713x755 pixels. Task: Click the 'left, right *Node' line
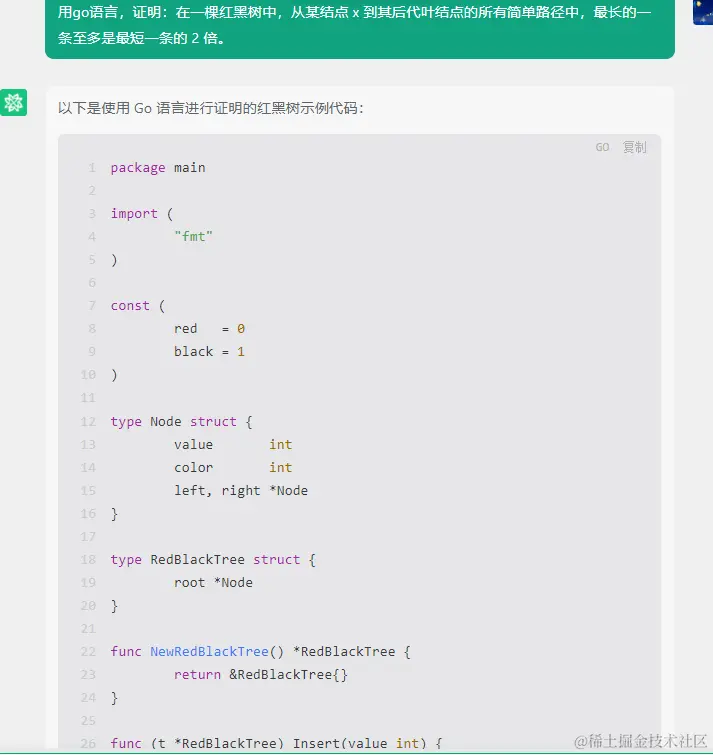coord(241,491)
